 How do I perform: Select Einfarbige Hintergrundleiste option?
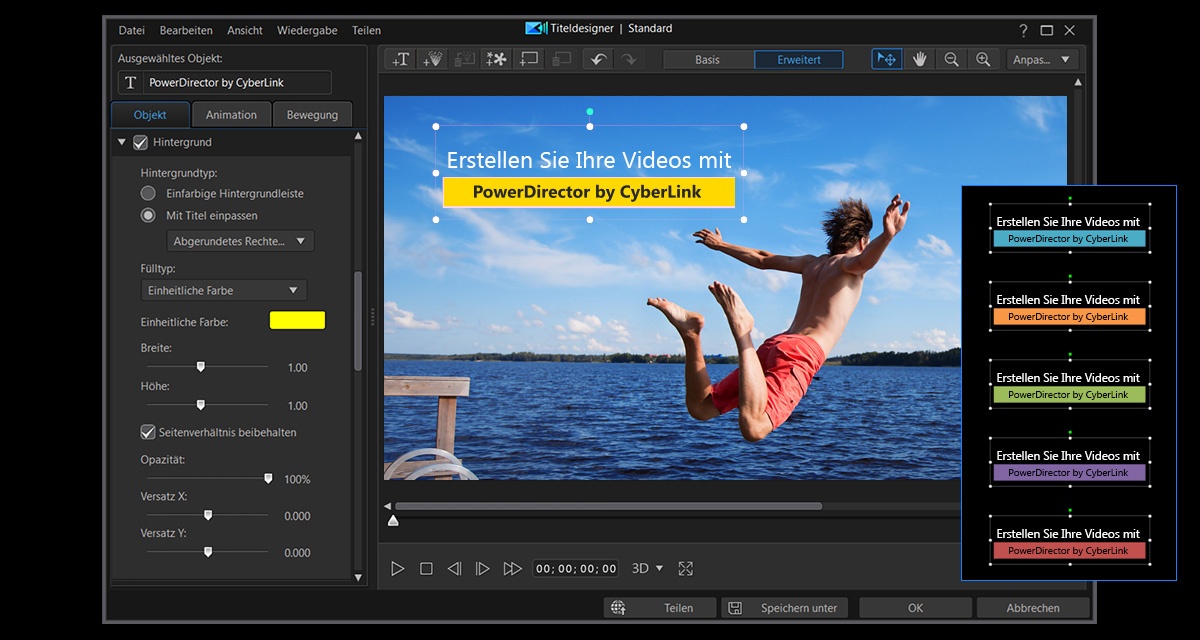[148, 193]
